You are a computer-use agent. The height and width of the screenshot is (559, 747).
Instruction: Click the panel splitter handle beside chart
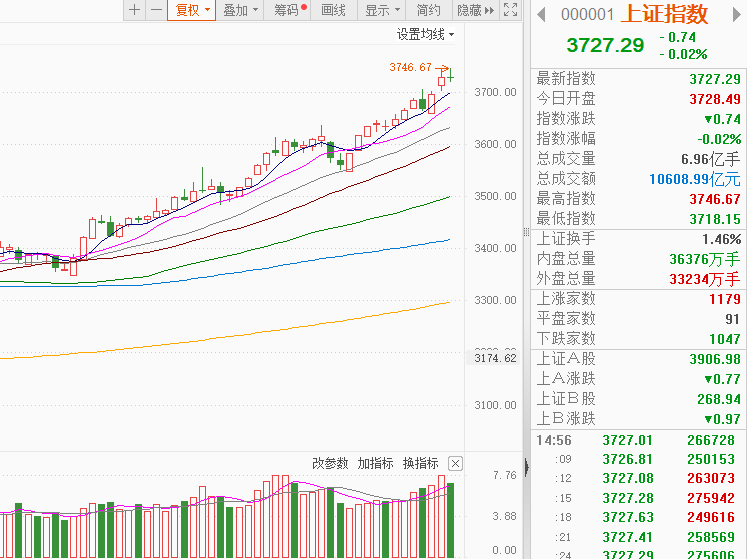[526, 232]
